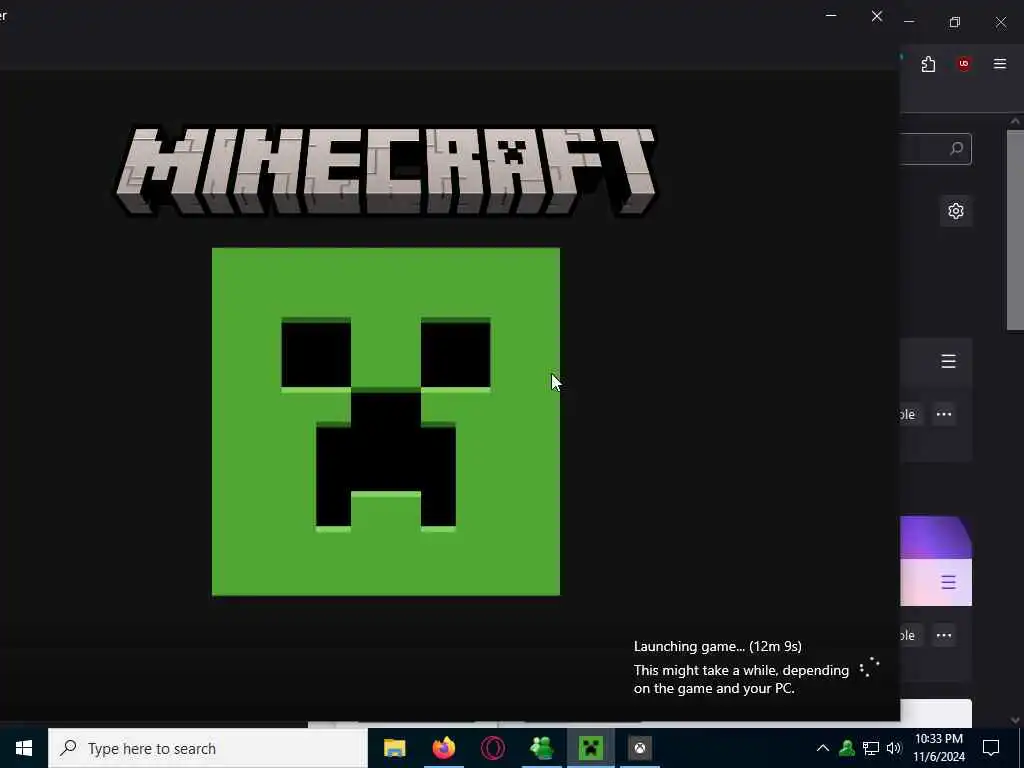Click the volume speaker tray icon
Image resolution: width=1024 pixels, height=768 pixels.
893,748
